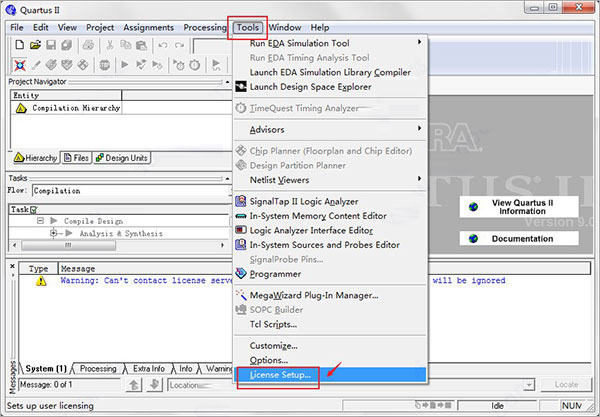This screenshot has height=417, width=600.
Task: Open the Assignments menu
Action: (x=148, y=28)
